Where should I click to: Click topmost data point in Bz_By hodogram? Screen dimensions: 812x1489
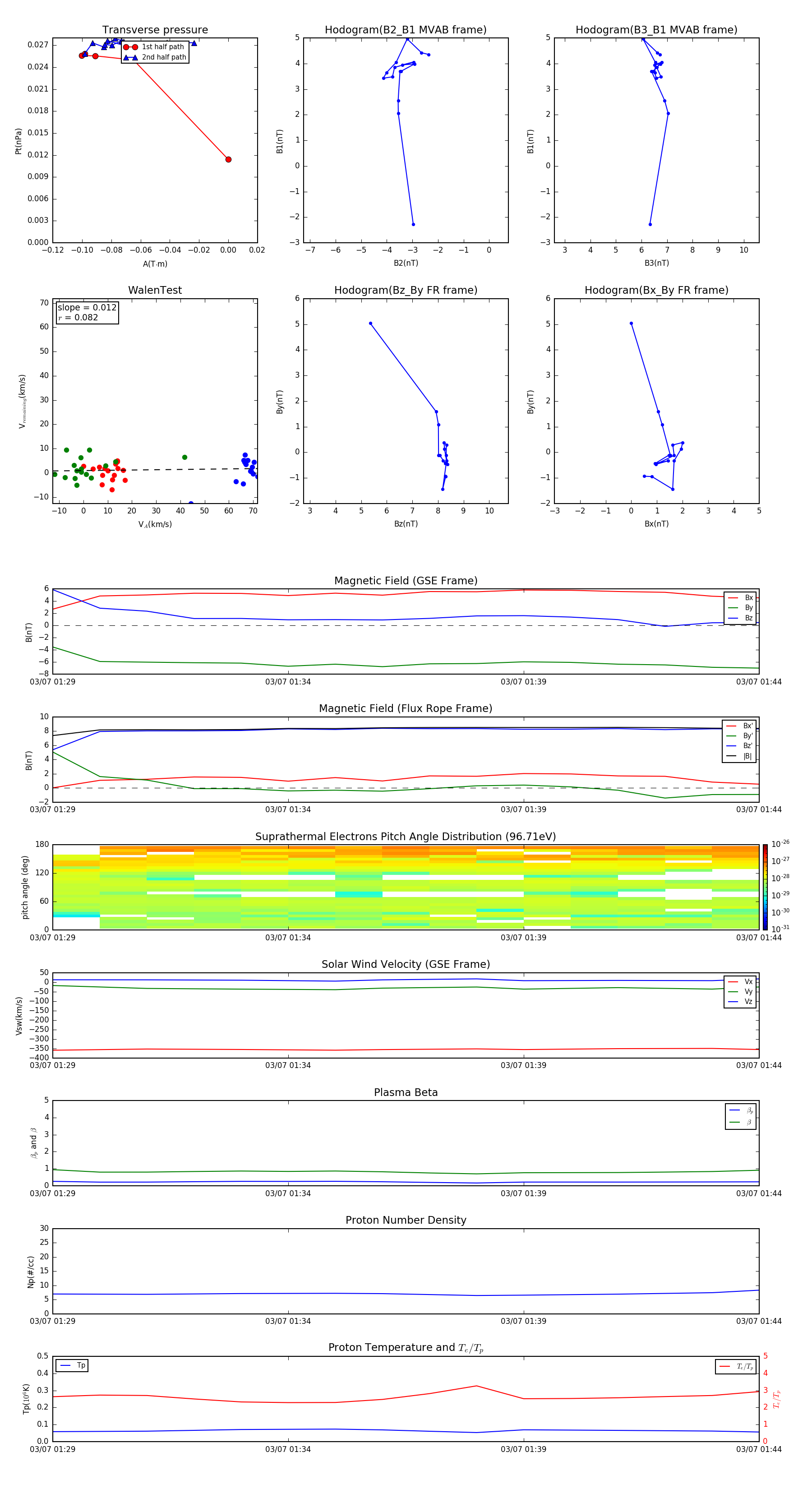pyautogui.click(x=370, y=324)
